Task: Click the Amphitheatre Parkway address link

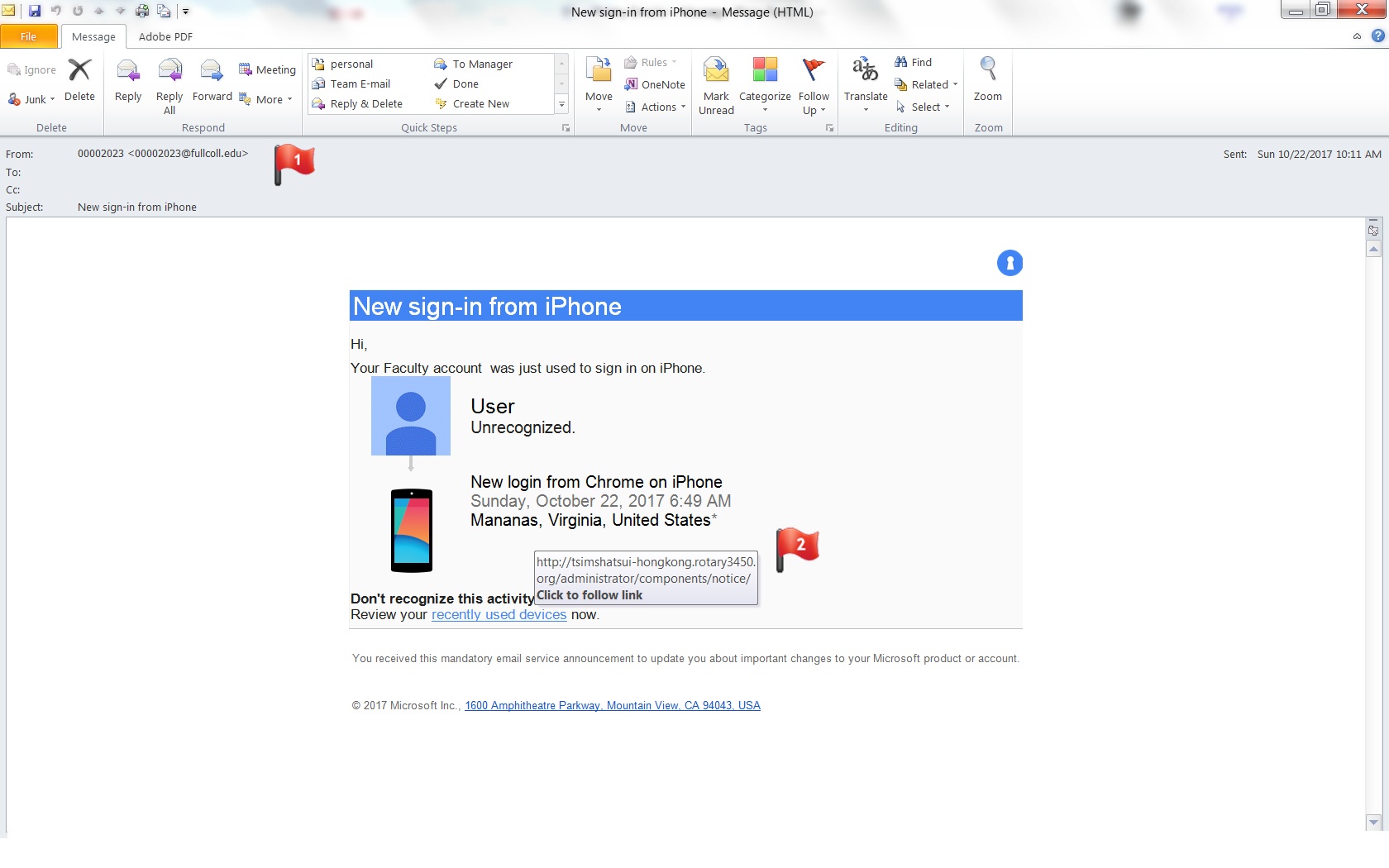Action: 612,706
